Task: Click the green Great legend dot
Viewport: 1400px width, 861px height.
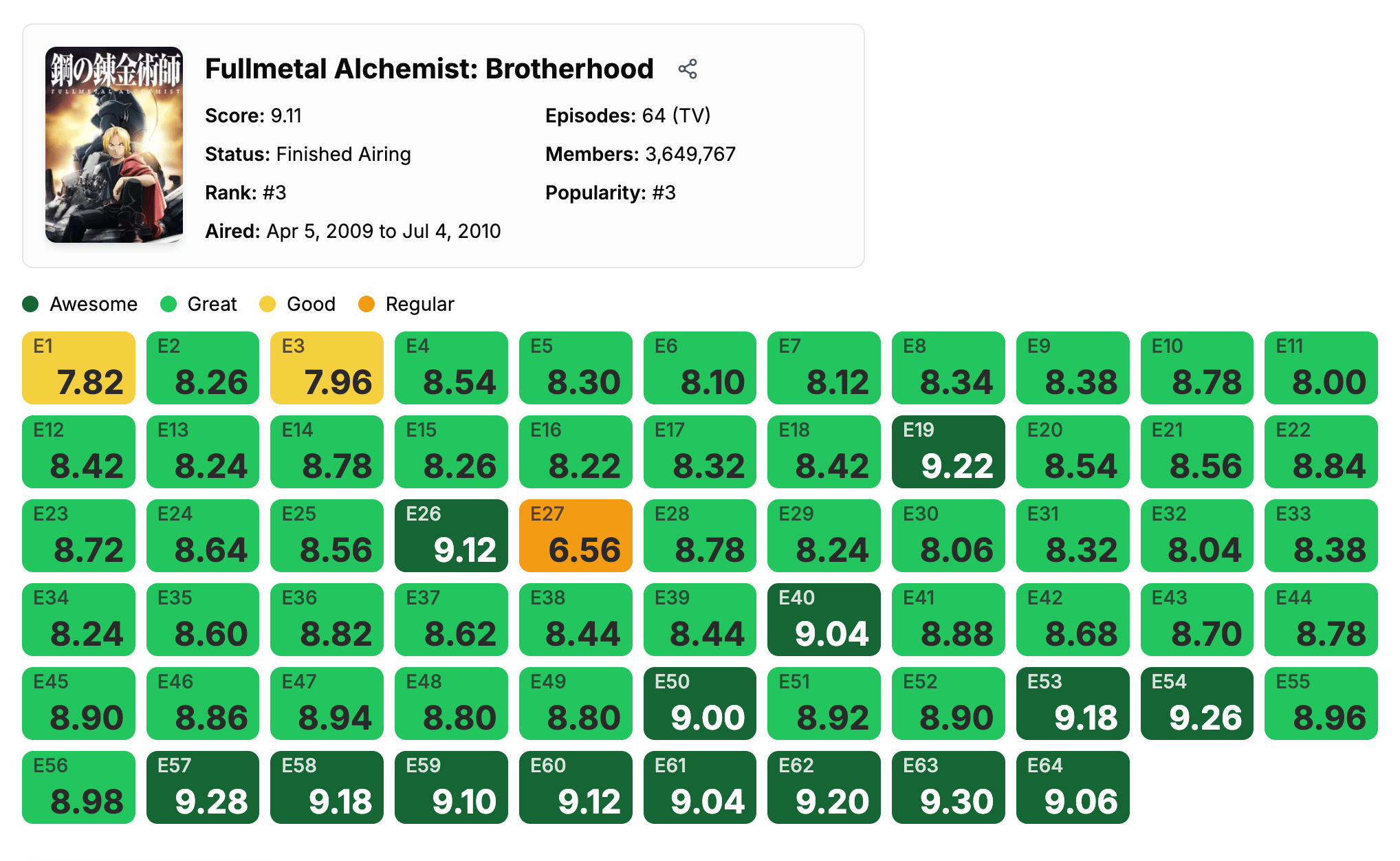Action: pyautogui.click(x=168, y=304)
